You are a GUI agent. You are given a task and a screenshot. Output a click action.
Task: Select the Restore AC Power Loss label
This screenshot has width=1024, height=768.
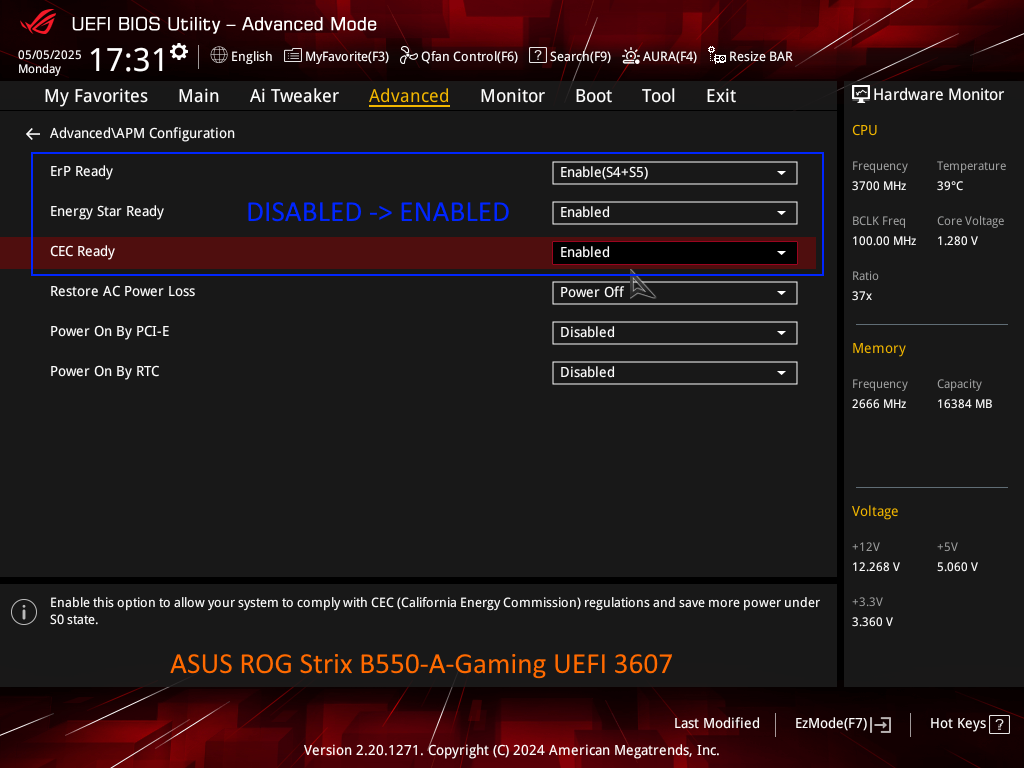(123, 291)
